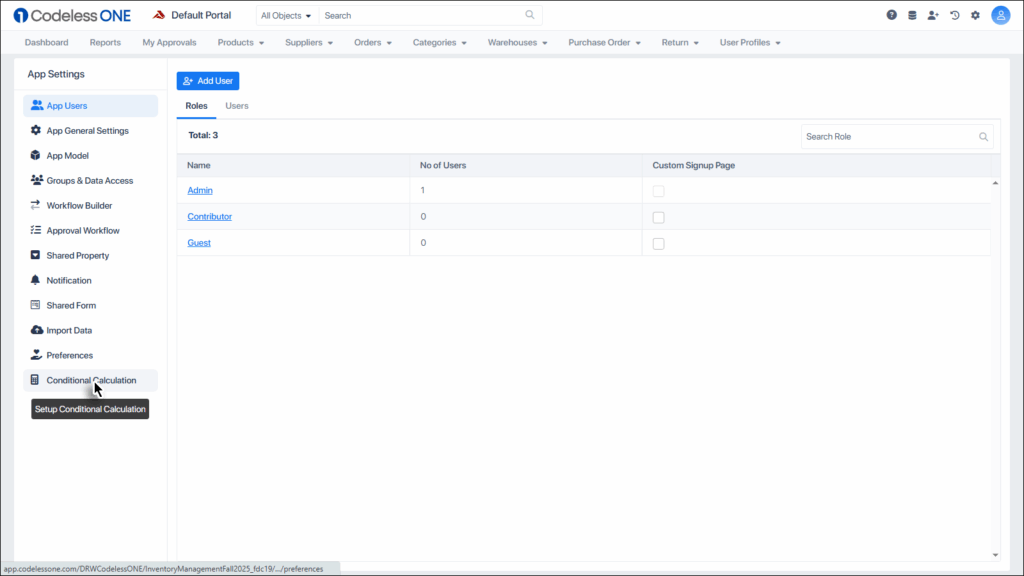This screenshot has height=576, width=1024.
Task: Expand the Warehouses menu
Action: (517, 42)
